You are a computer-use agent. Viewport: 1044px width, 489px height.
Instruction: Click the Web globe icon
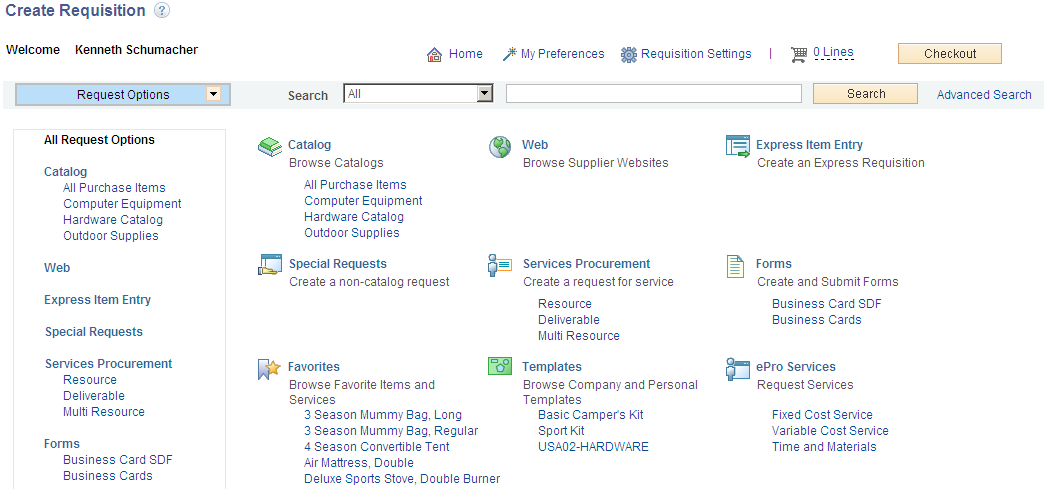(500, 147)
